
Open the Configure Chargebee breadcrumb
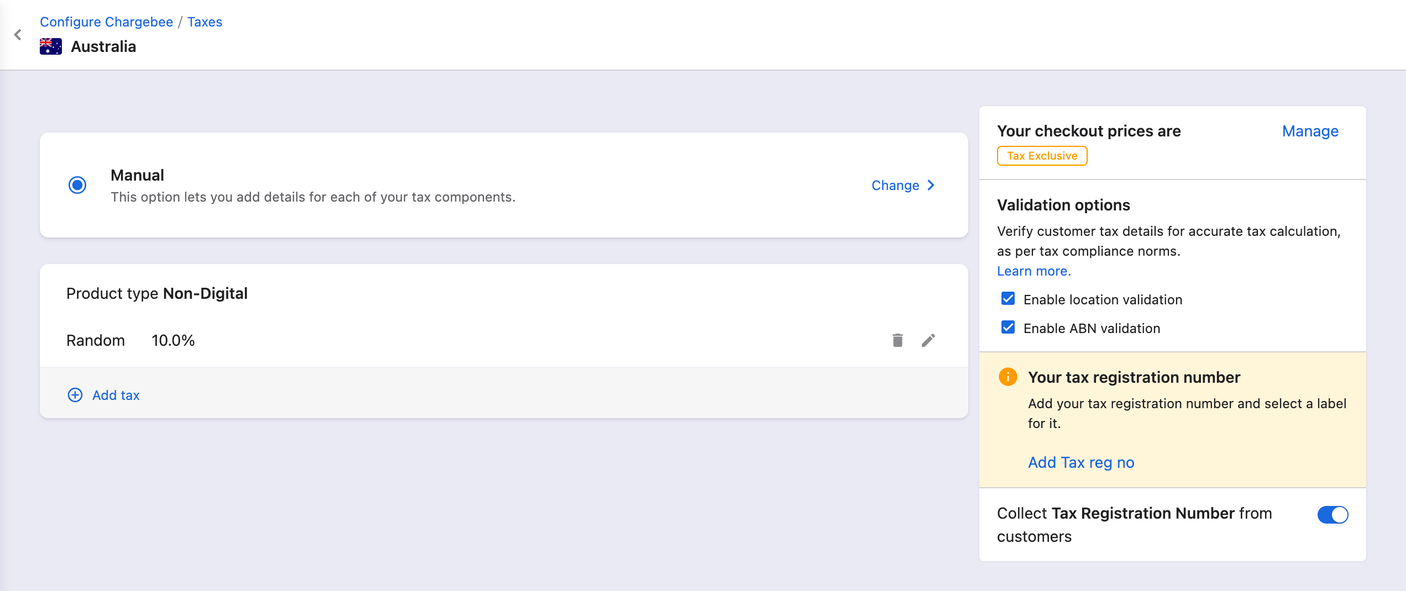pyautogui.click(x=106, y=22)
